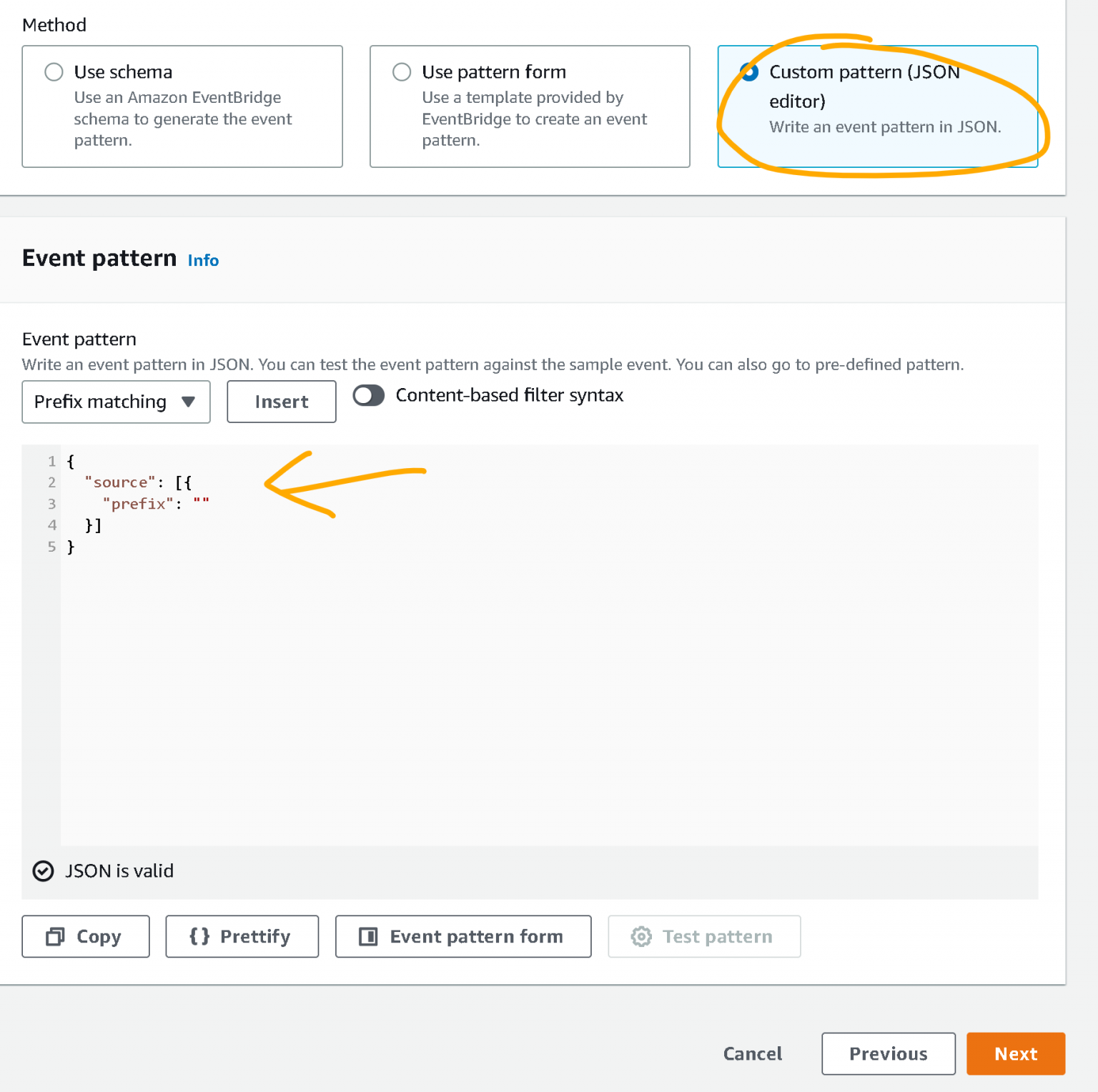Click Previous to go back
The height and width of the screenshot is (1092, 1098).
click(888, 1053)
